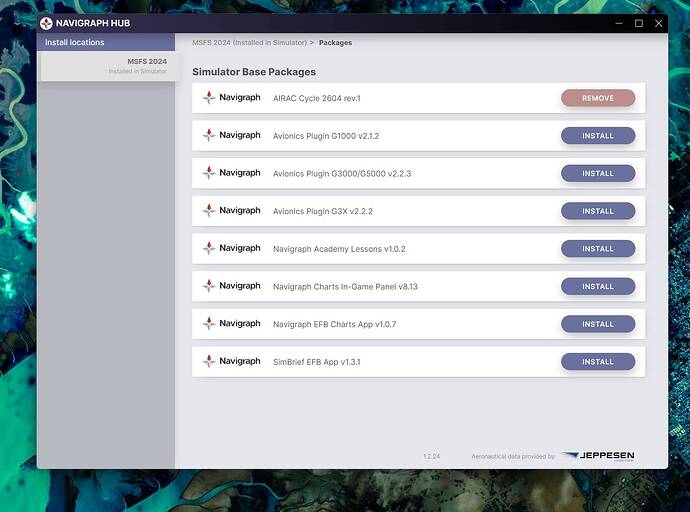
Task: Install Avionics Plugin G3X v2.2.2
Action: (x=598, y=211)
